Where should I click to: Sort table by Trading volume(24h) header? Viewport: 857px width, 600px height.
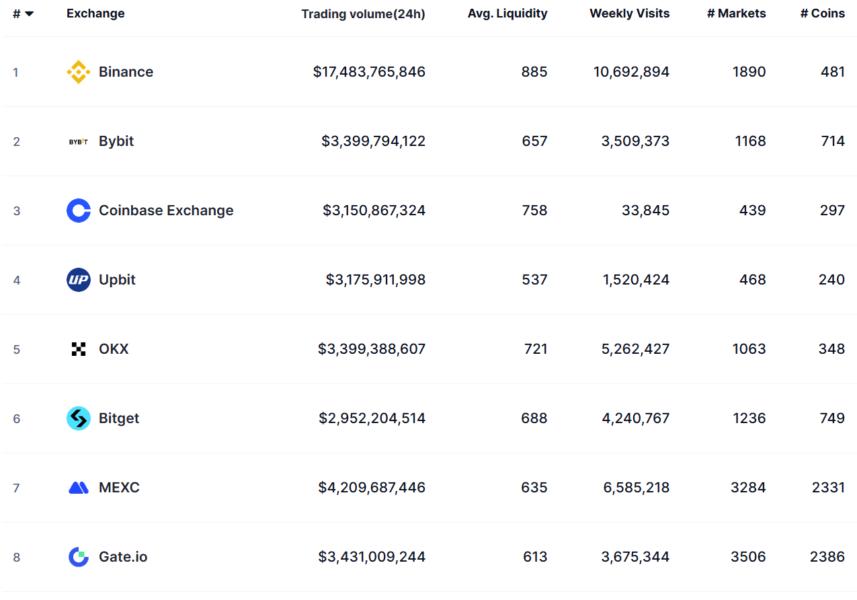click(363, 14)
